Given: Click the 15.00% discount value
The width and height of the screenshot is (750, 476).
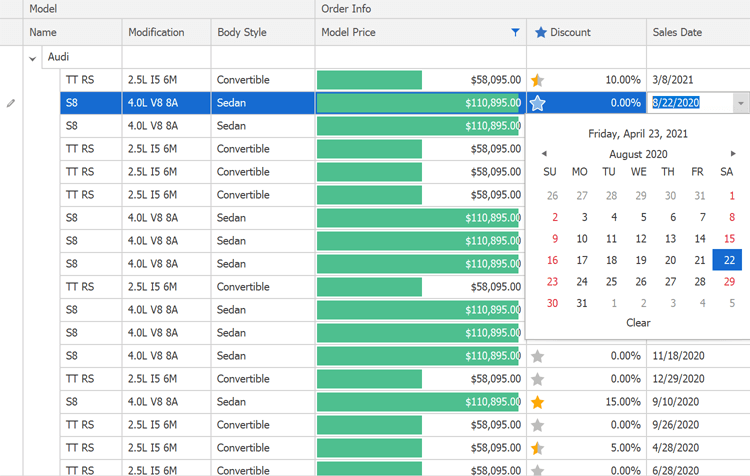Looking at the screenshot, I should [623, 402].
